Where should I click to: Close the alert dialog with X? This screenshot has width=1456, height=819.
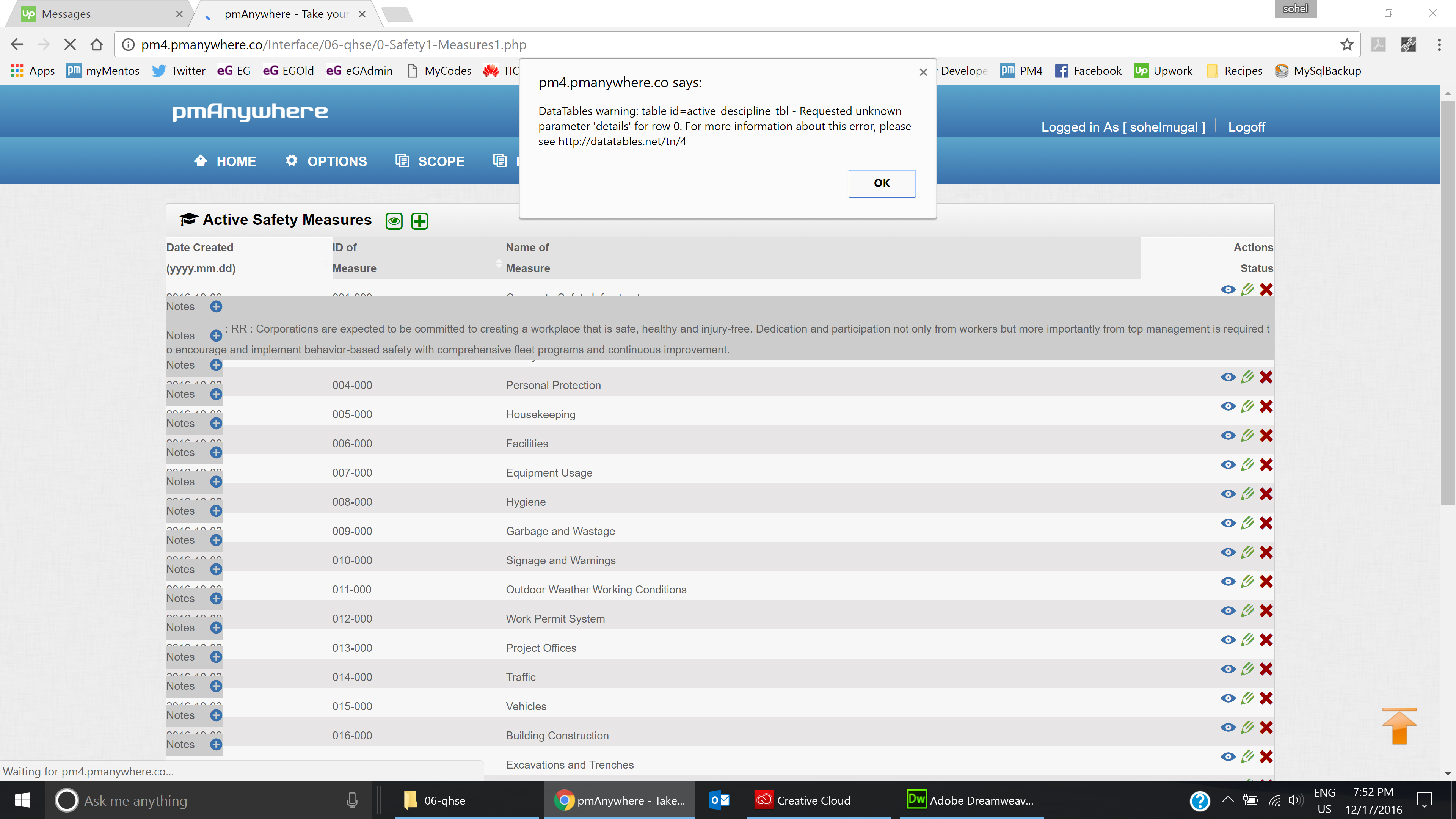point(923,72)
